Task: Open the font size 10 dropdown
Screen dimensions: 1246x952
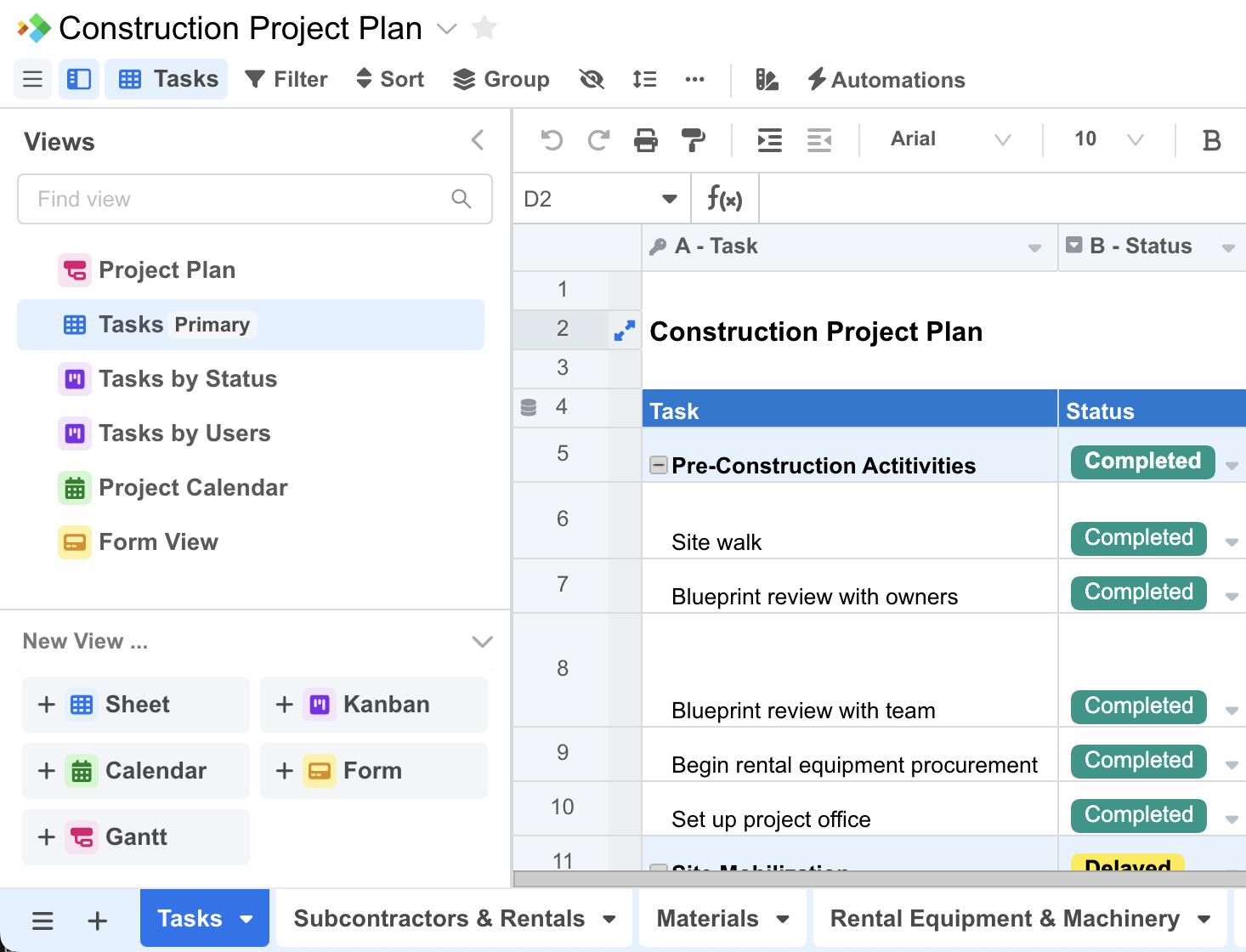Action: pos(1108,139)
